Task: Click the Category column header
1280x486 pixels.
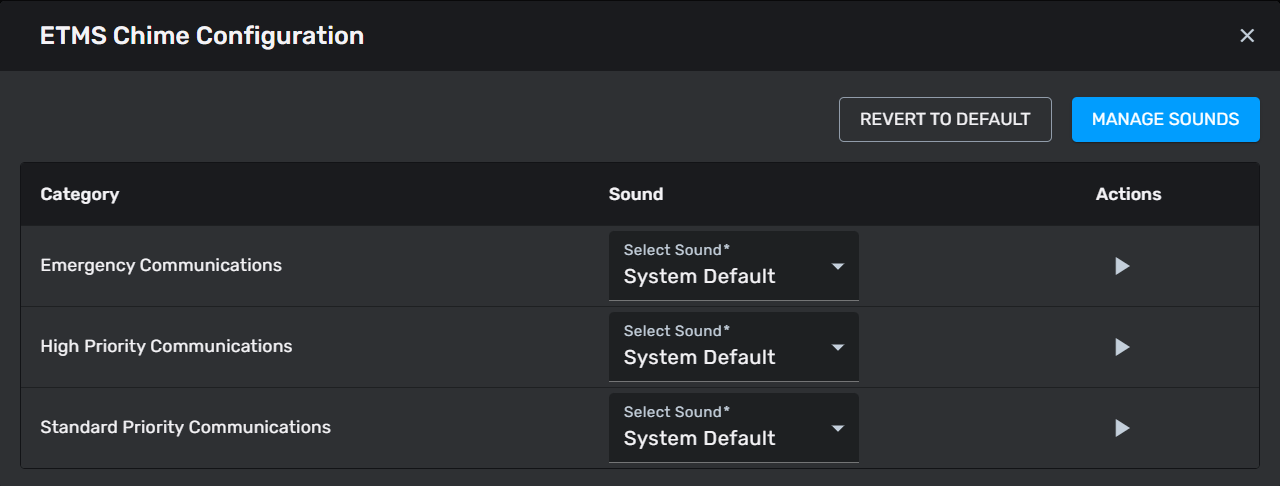Action: [79, 194]
